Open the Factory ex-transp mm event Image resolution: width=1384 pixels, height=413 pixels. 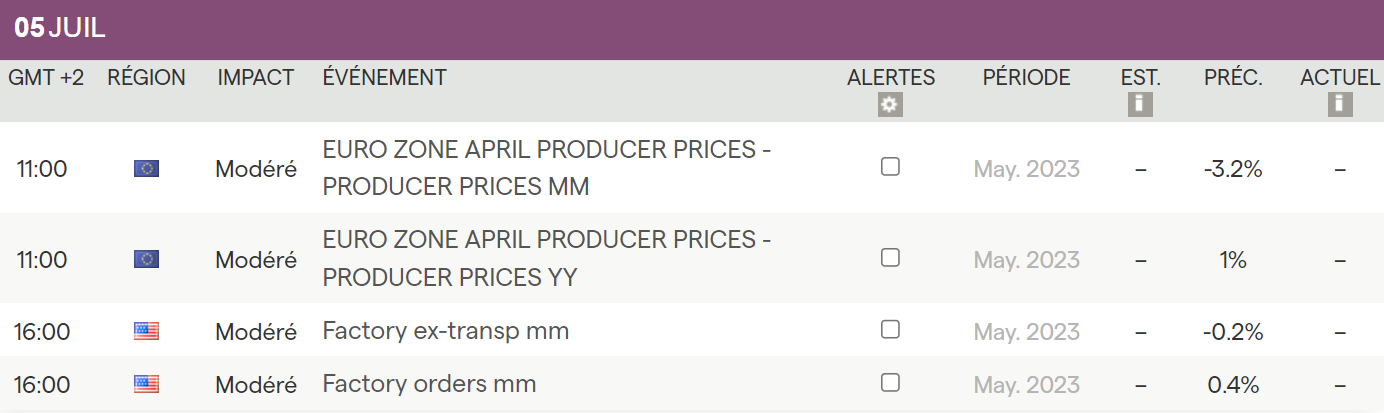click(x=445, y=331)
